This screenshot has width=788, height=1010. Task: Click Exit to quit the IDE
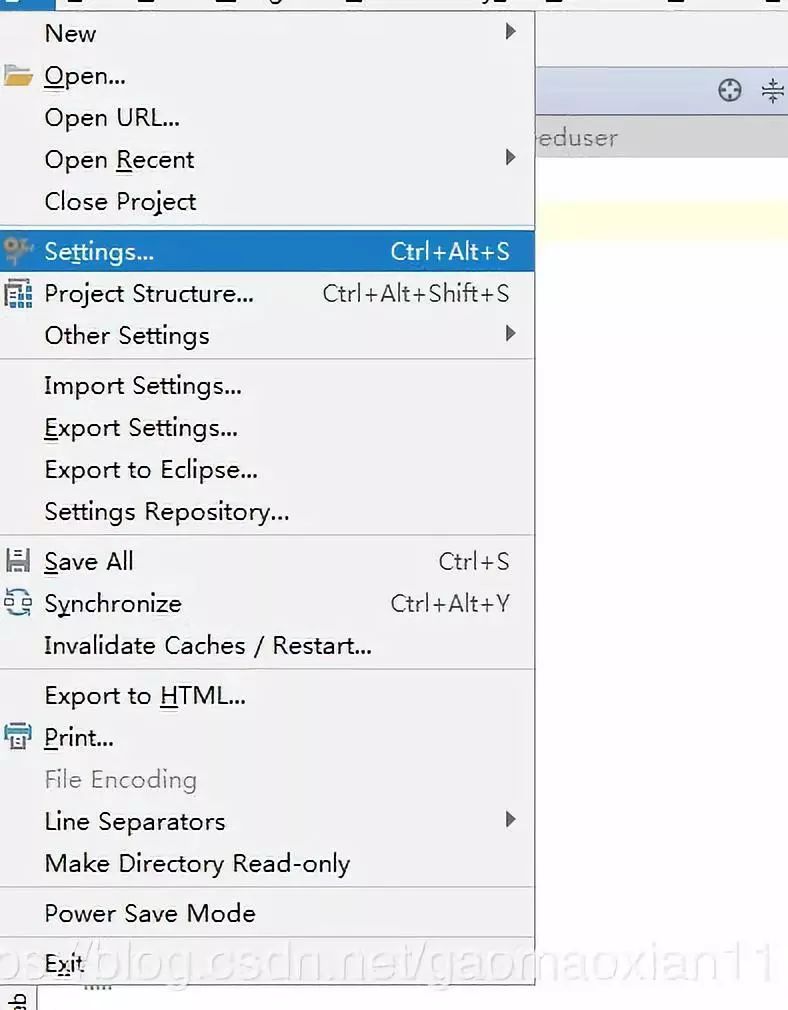click(64, 963)
